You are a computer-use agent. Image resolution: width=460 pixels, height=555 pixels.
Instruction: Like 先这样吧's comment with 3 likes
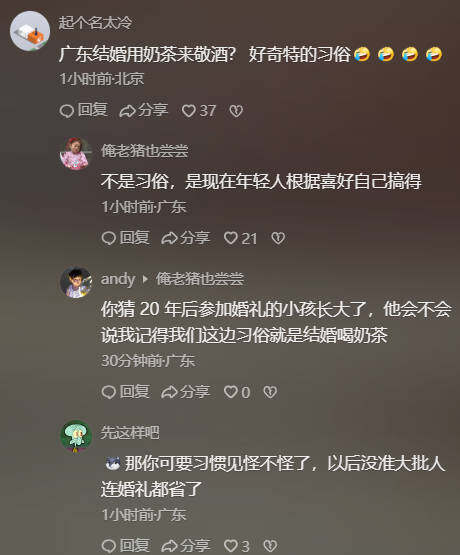[236, 545]
